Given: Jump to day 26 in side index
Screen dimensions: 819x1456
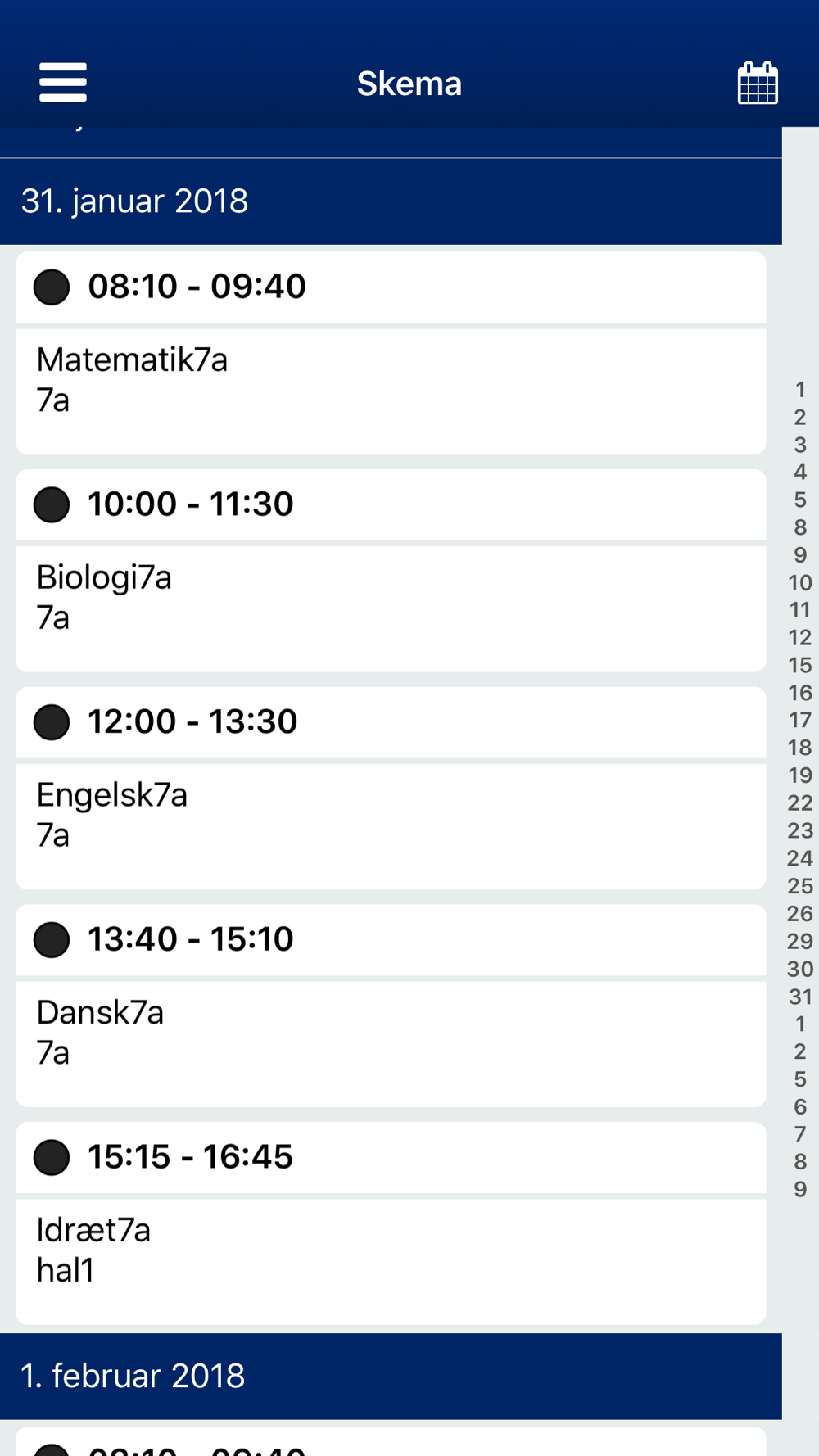Looking at the screenshot, I should coord(800,914).
